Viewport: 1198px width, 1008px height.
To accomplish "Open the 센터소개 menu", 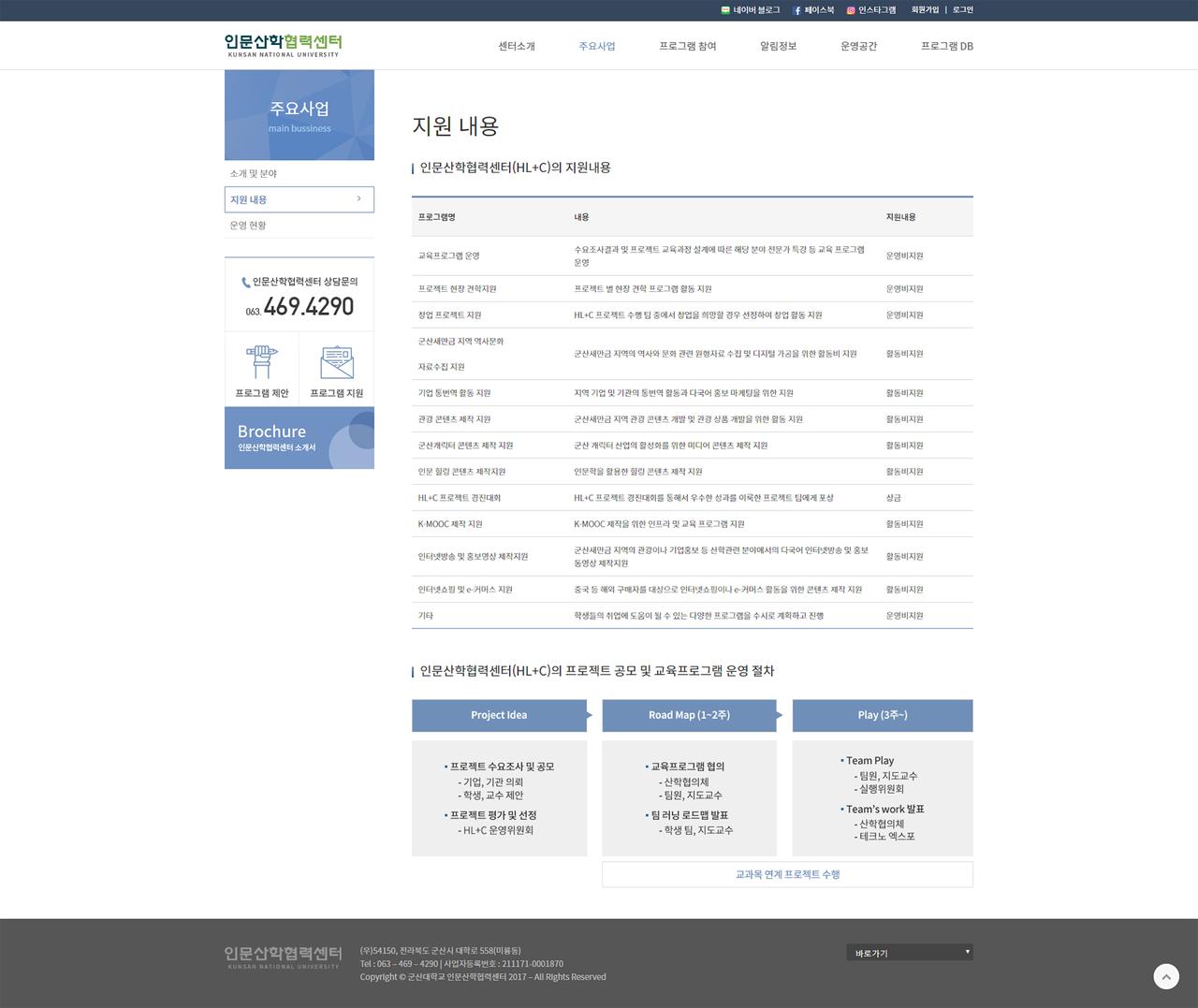I will click(x=517, y=46).
